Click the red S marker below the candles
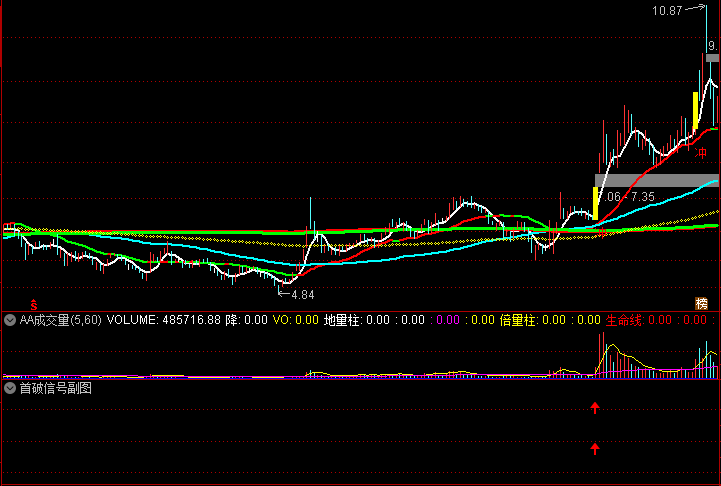This screenshot has width=721, height=486. click(34, 304)
